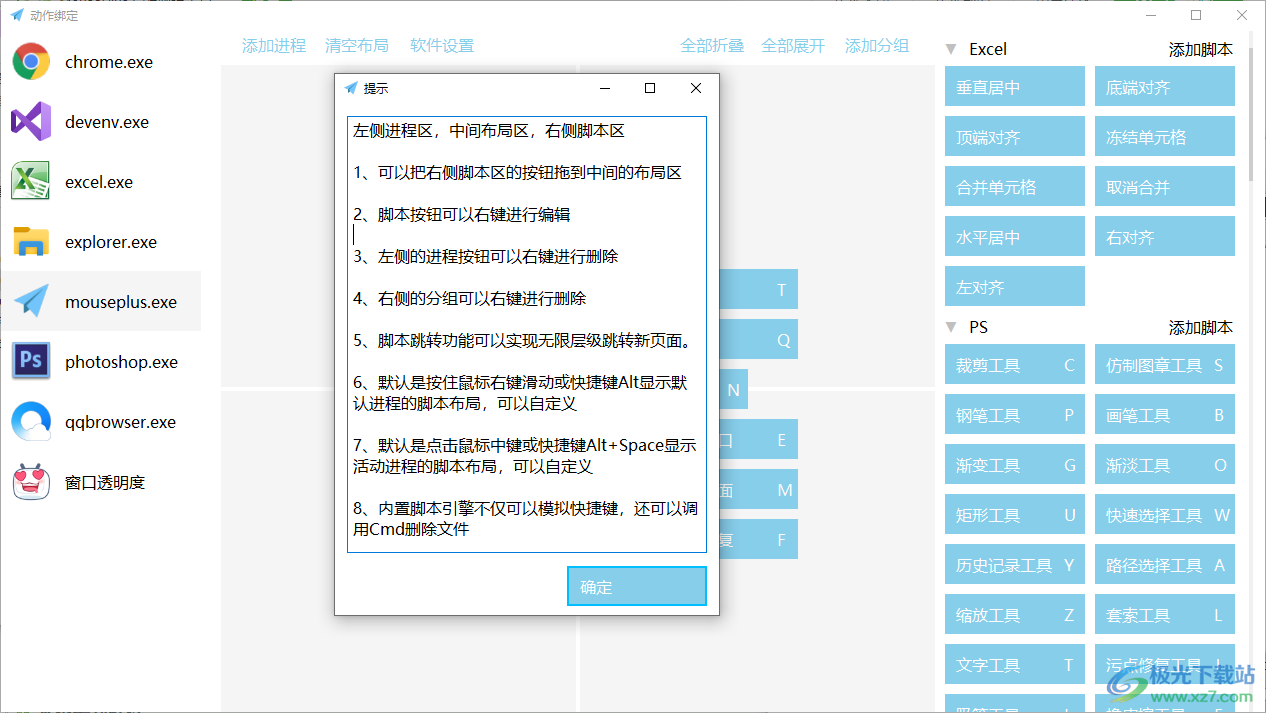
Task: Click 全部展开 to expand all groups
Action: tap(793, 46)
